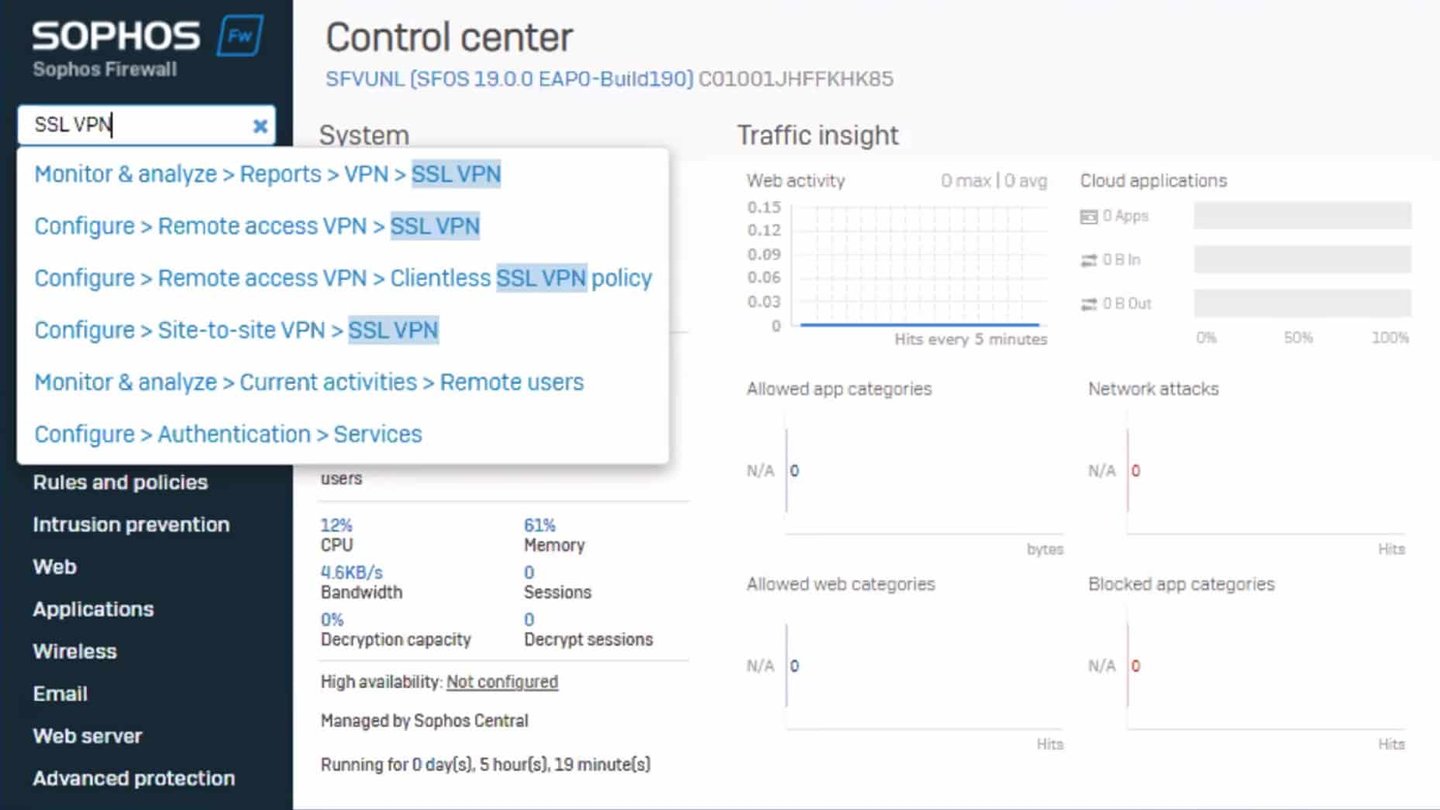Click the Cloud applications B In icon
The image size is (1440, 810).
click(x=1089, y=260)
